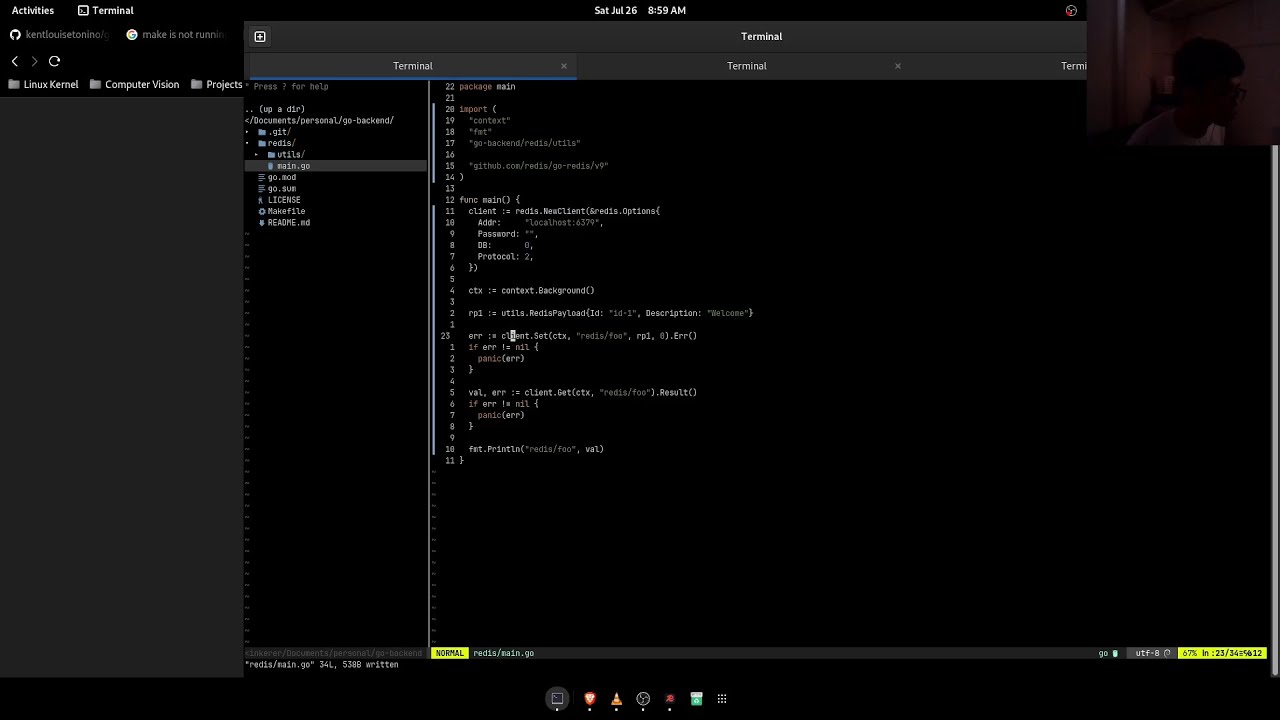Click the "localhost:6379" address string
The height and width of the screenshot is (720, 1280).
pos(562,222)
